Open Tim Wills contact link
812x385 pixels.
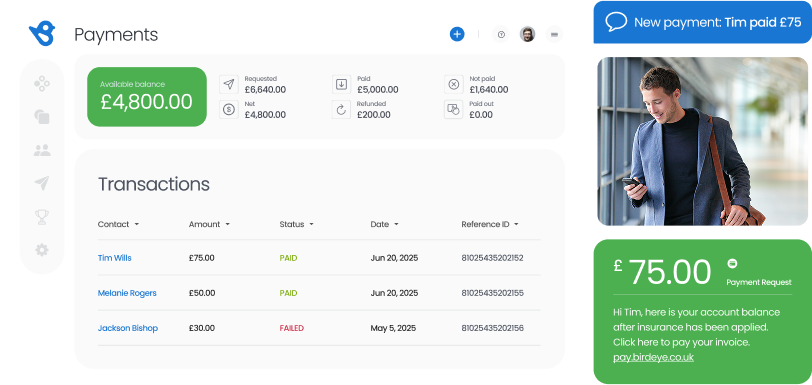coord(114,258)
